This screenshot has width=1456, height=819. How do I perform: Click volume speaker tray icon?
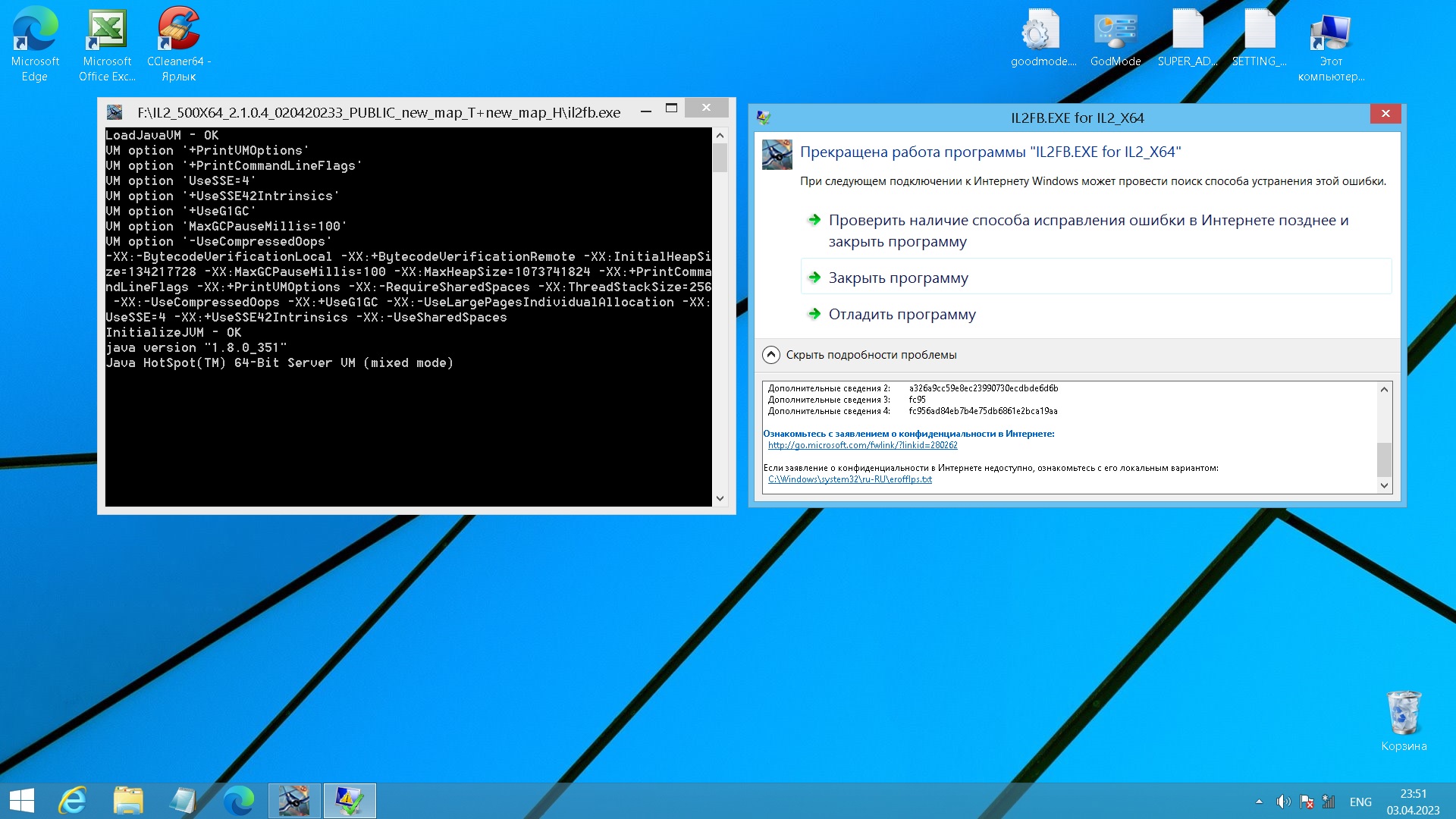(1283, 802)
